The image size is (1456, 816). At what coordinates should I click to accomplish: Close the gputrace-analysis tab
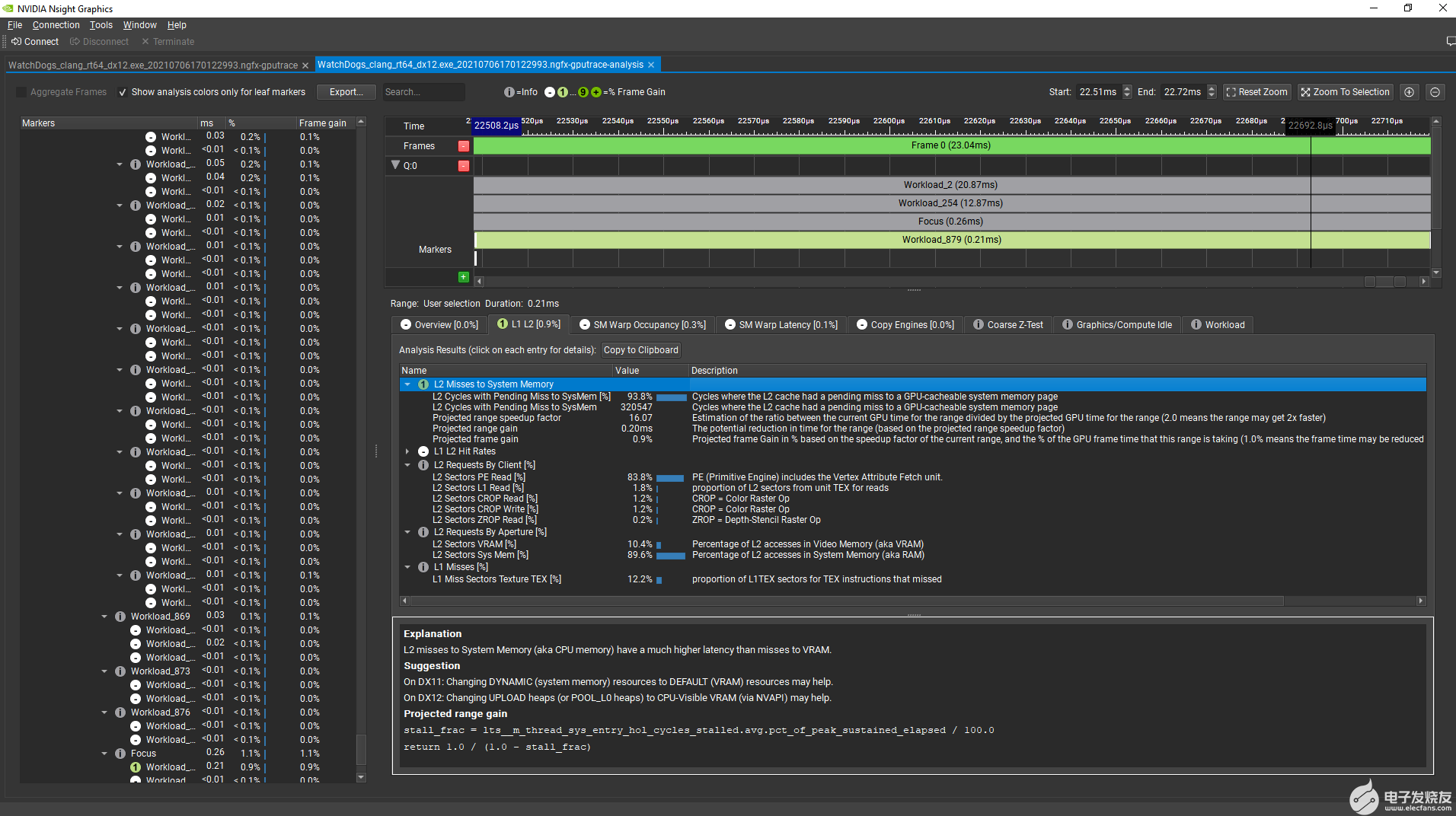click(x=651, y=65)
